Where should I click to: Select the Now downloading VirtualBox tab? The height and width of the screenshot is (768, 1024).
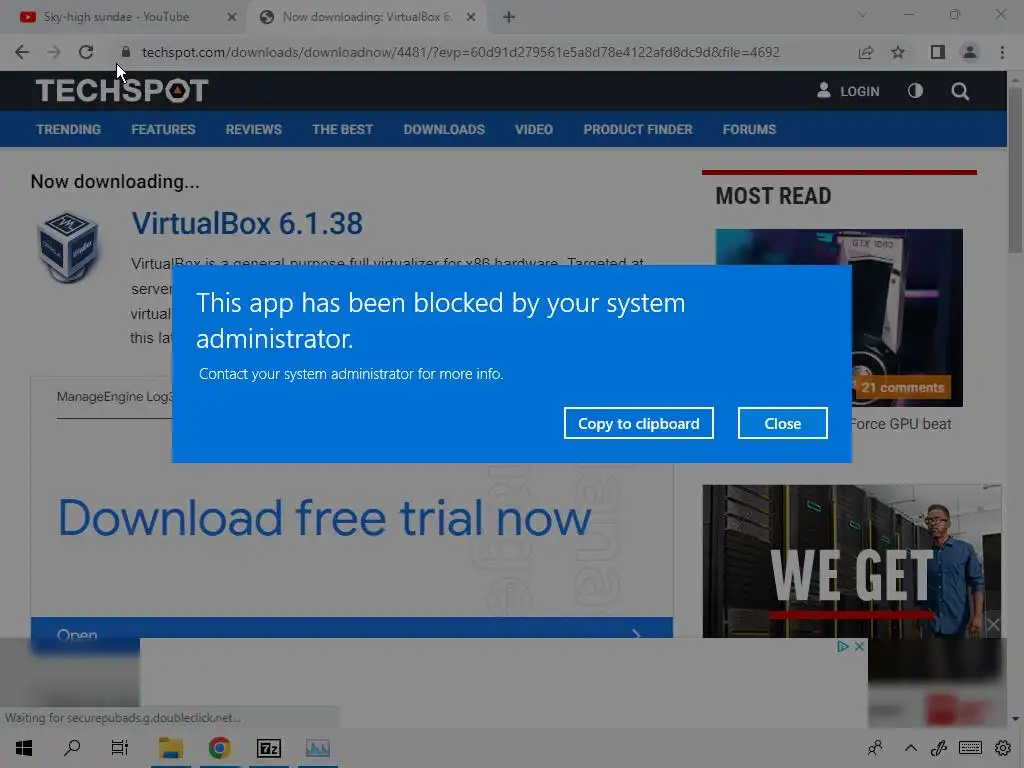click(x=366, y=17)
